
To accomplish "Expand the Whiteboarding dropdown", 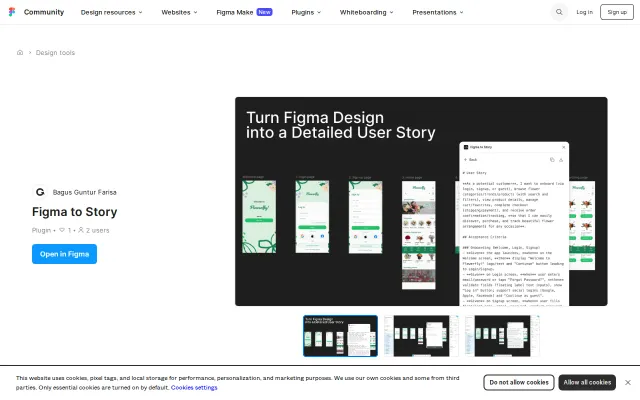I will click(x=367, y=12).
